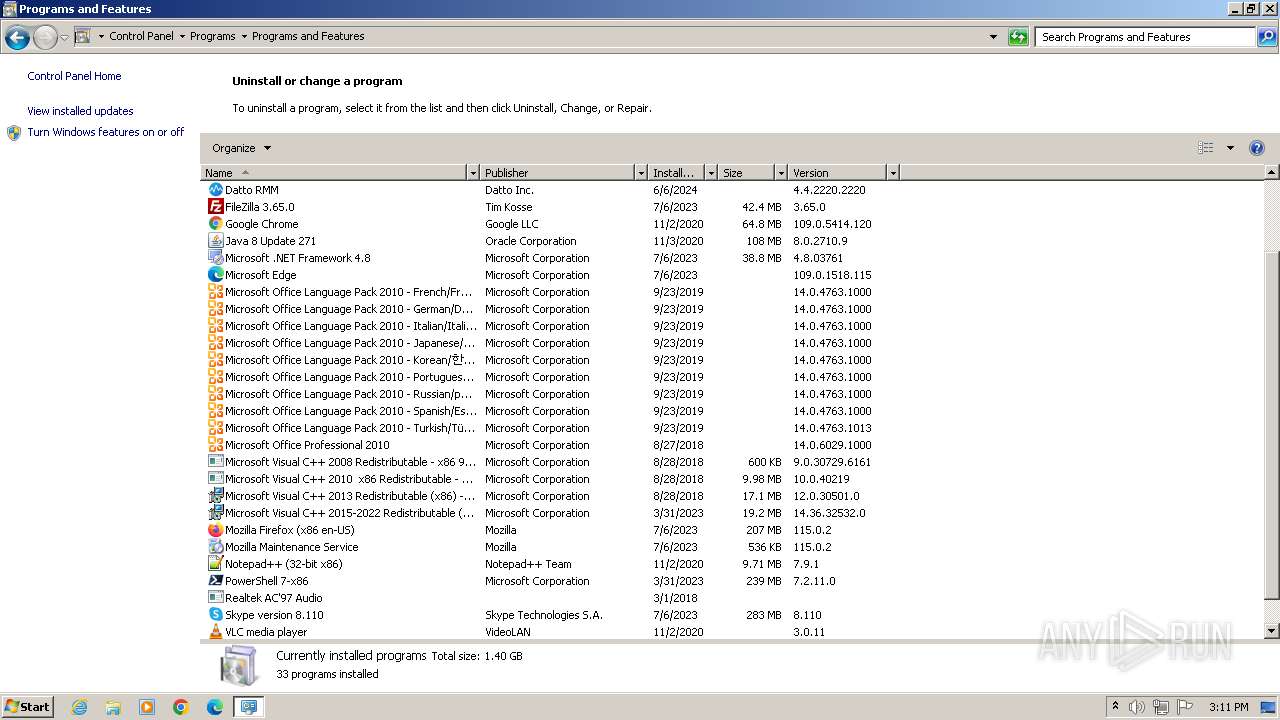Click the list scrollbar down arrow
The width and height of the screenshot is (1280, 720).
(1272, 631)
